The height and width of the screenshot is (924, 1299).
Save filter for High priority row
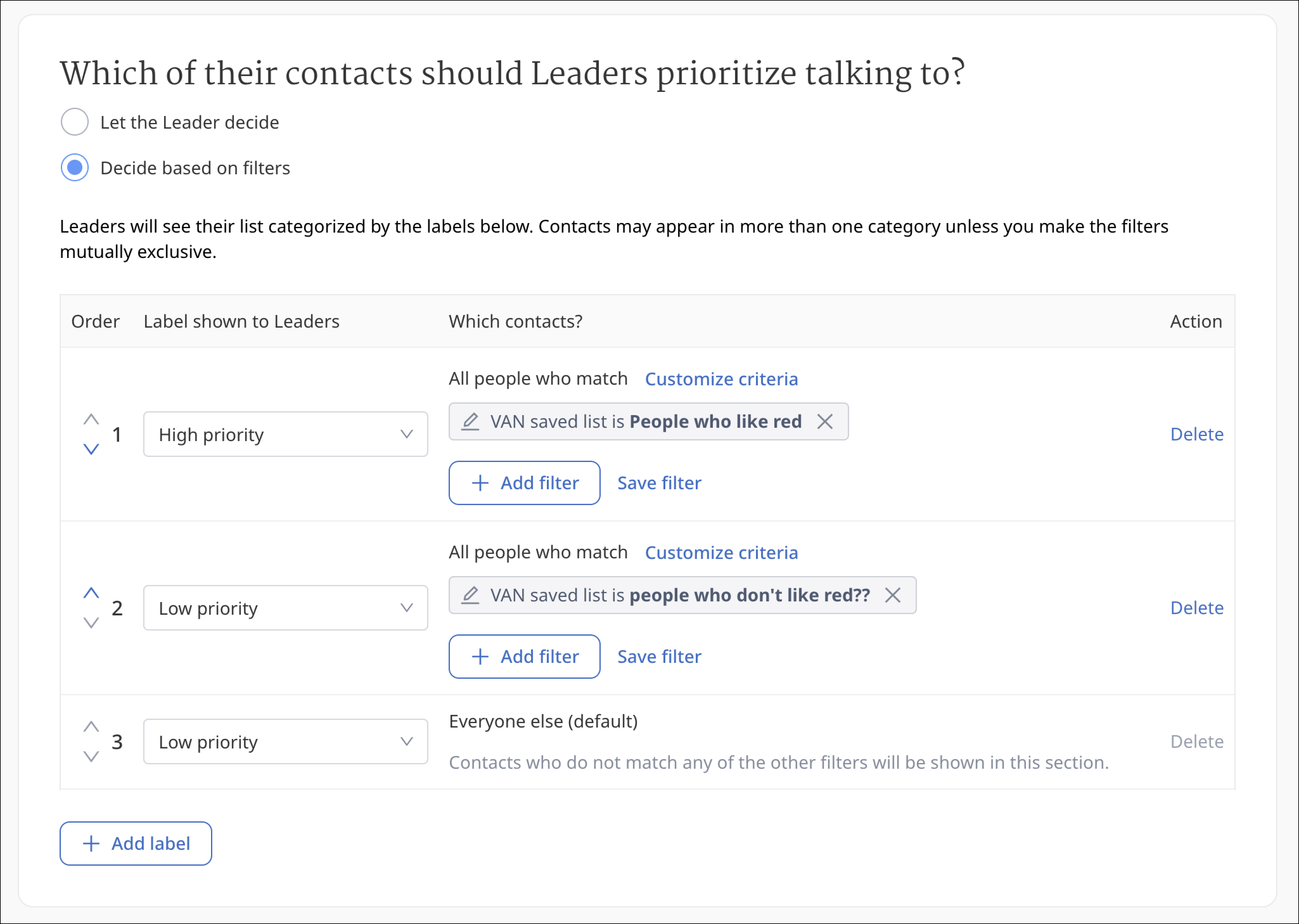[659, 483]
